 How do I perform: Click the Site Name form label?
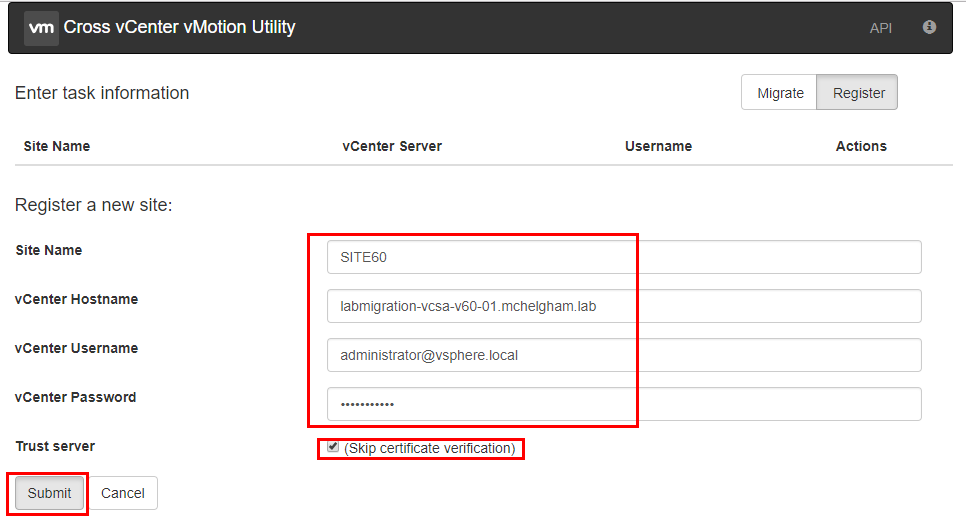pos(49,250)
